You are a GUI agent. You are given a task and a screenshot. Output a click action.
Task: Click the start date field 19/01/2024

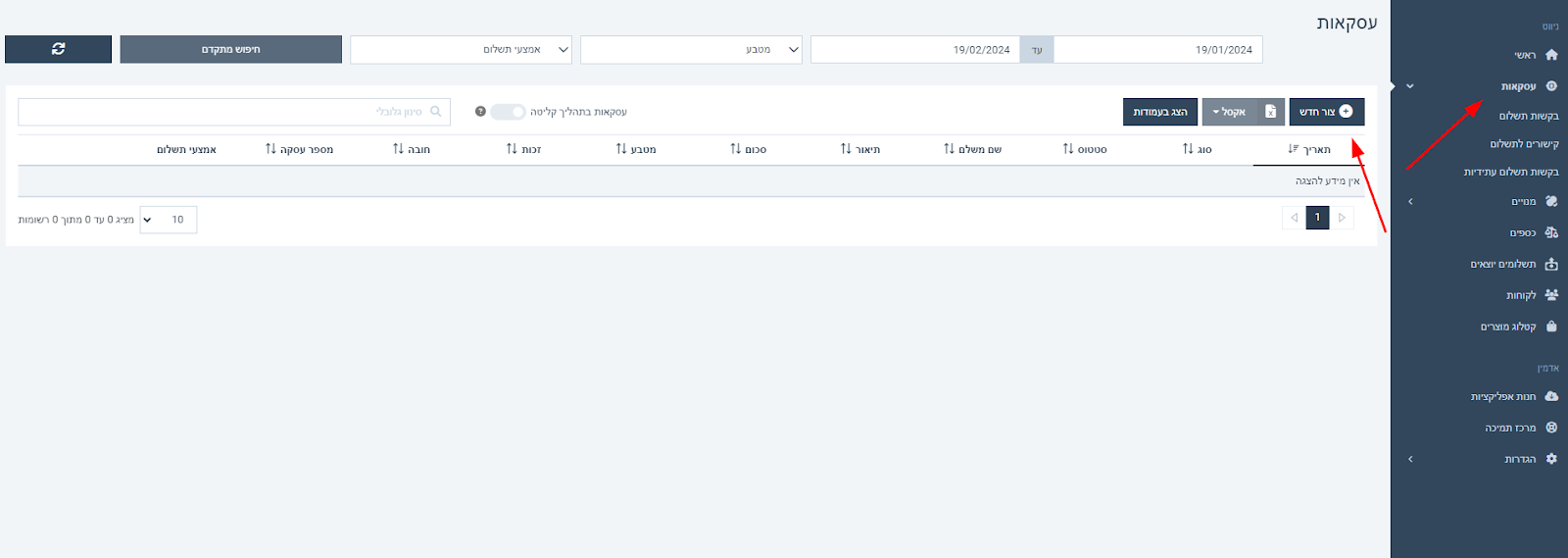[x=1157, y=50]
